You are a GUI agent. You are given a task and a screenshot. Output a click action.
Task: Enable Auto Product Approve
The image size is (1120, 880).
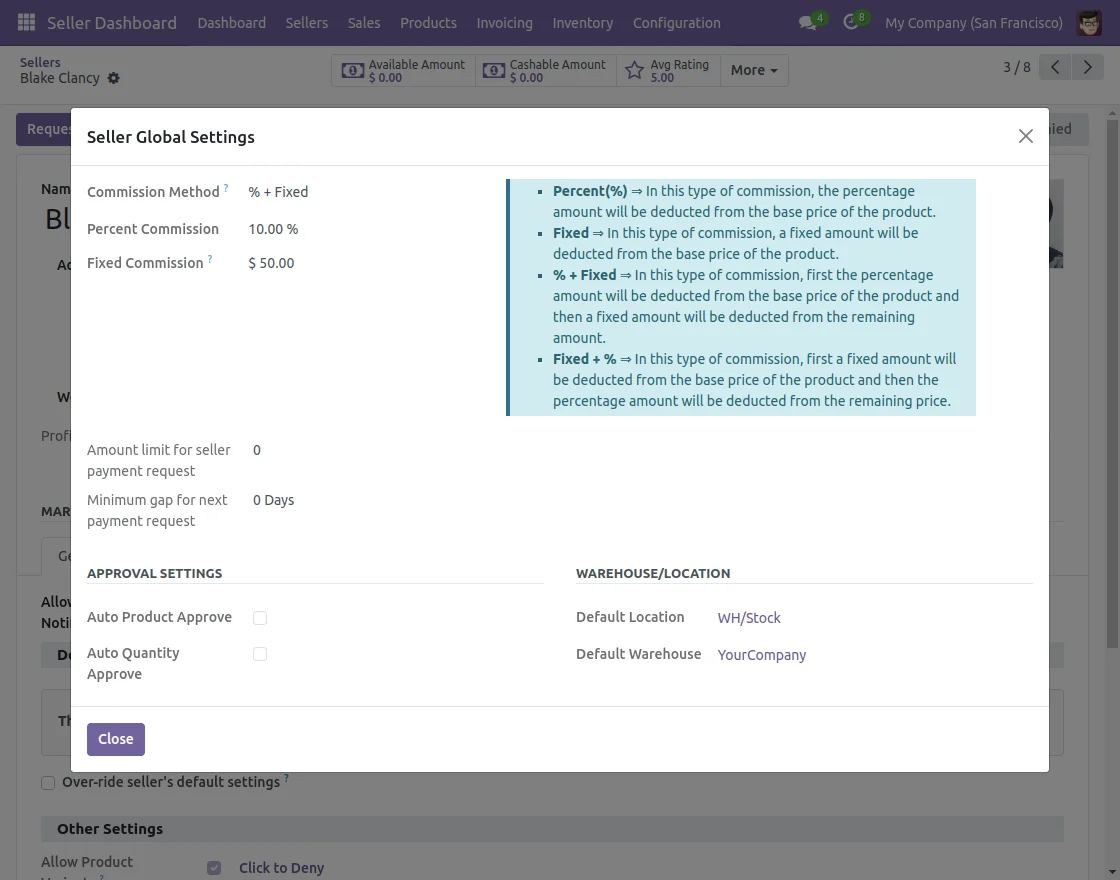point(260,618)
